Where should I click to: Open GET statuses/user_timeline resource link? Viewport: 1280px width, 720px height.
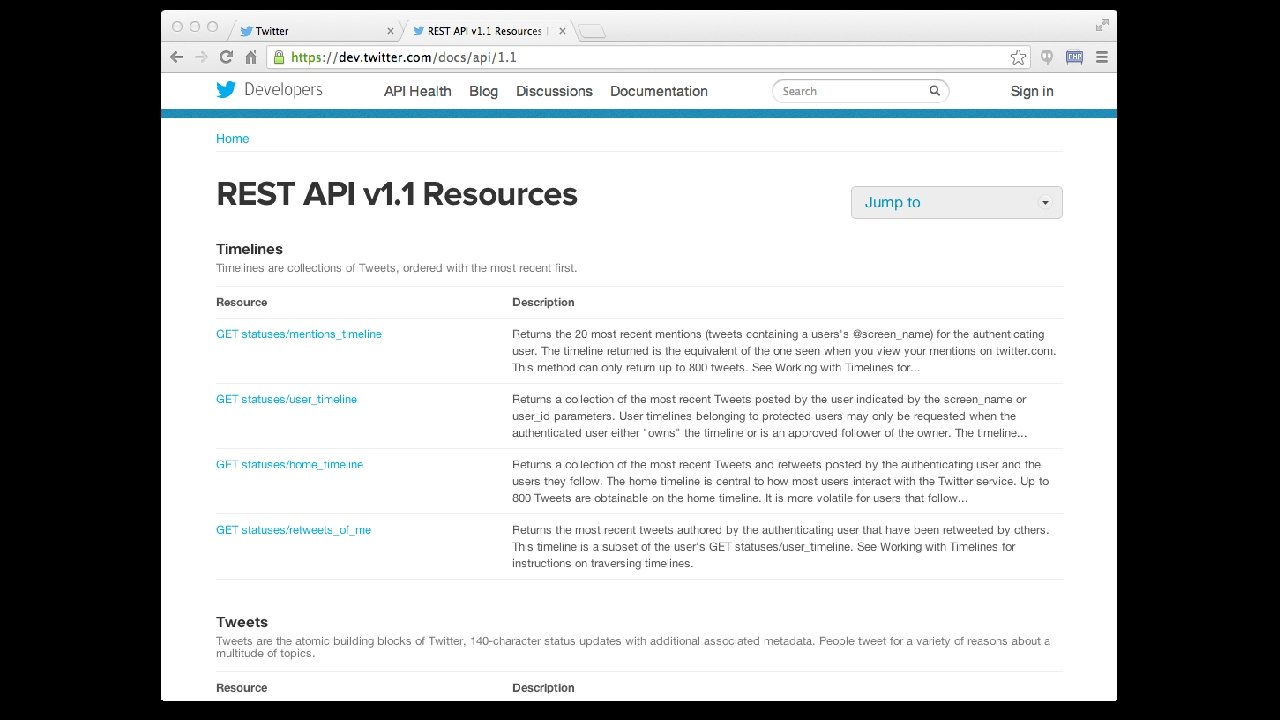[x=286, y=399]
